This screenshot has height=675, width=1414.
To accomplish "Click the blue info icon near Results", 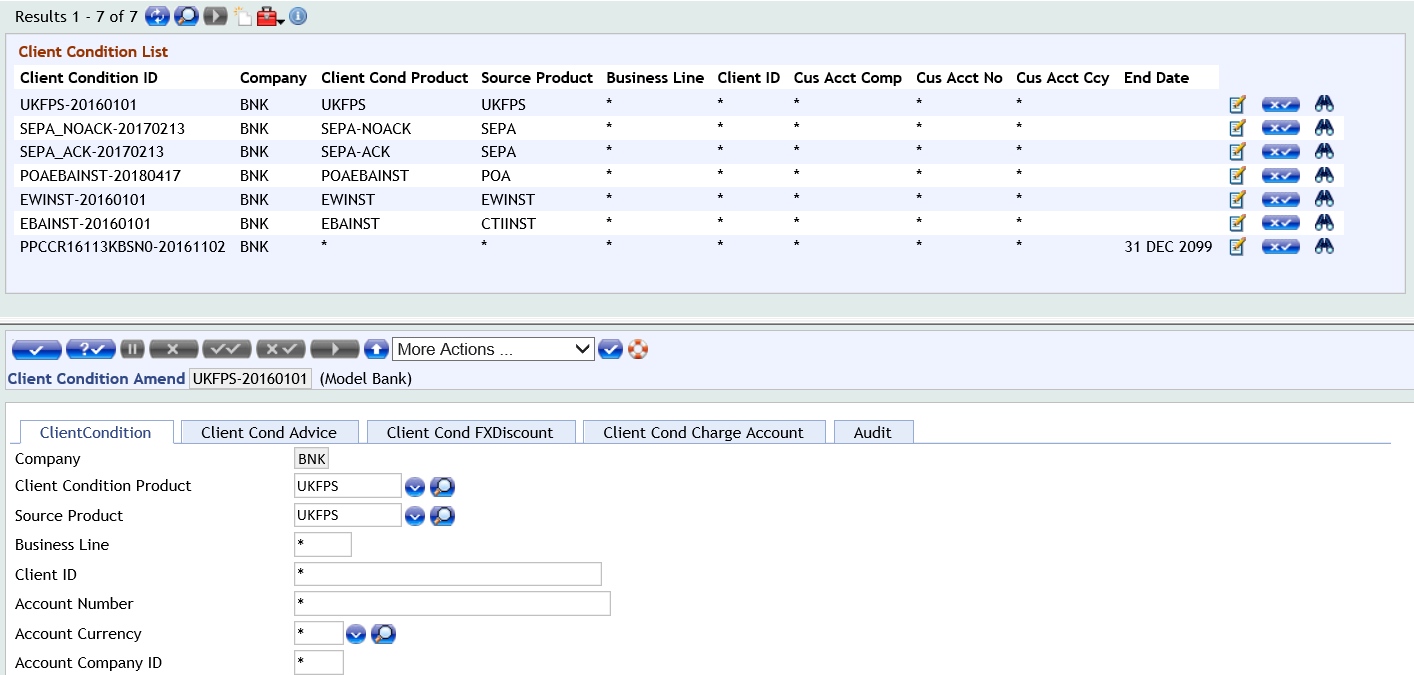I will point(298,16).
